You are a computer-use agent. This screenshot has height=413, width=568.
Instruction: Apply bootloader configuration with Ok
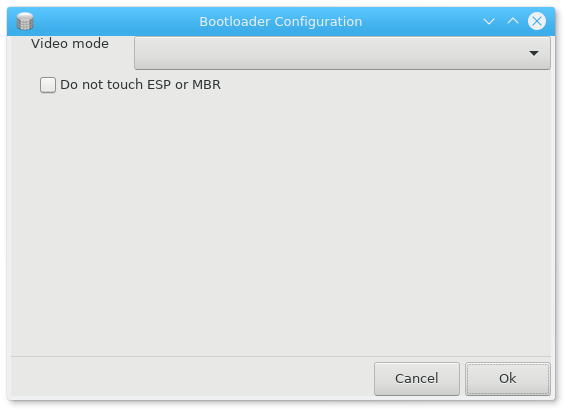[x=508, y=379]
